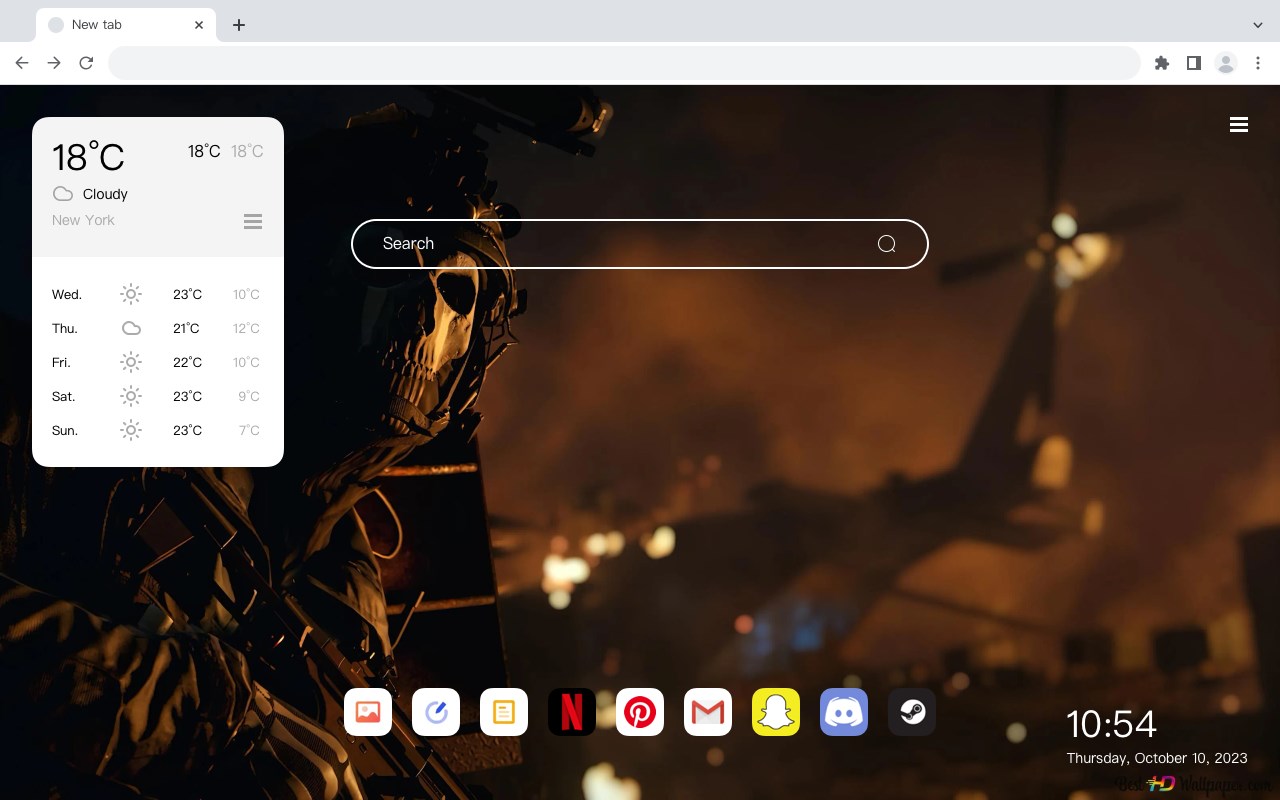Click the Thursday, October 10, 2023 date
Viewport: 1280px width, 800px height.
[x=1157, y=758]
